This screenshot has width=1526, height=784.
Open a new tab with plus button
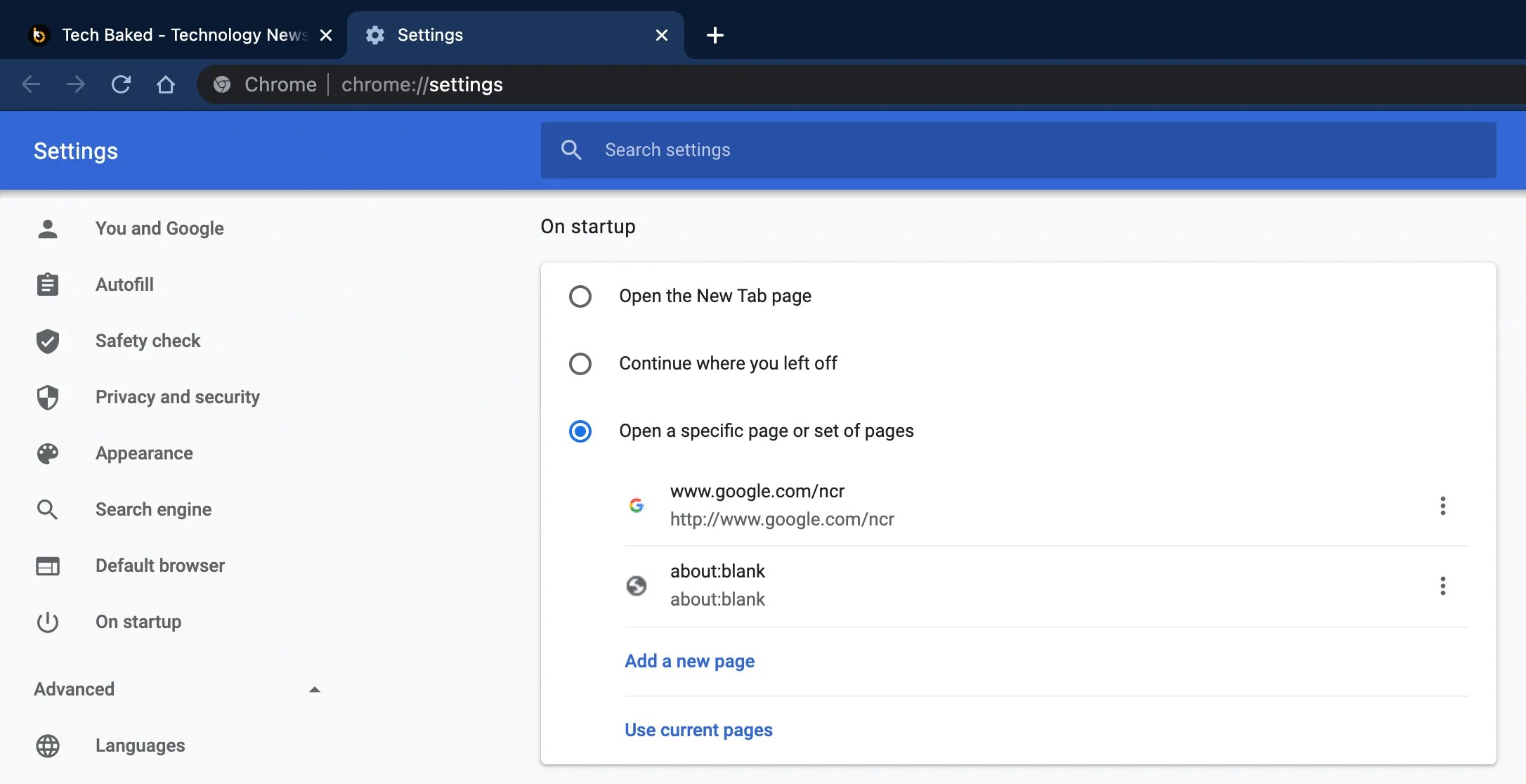(x=715, y=35)
